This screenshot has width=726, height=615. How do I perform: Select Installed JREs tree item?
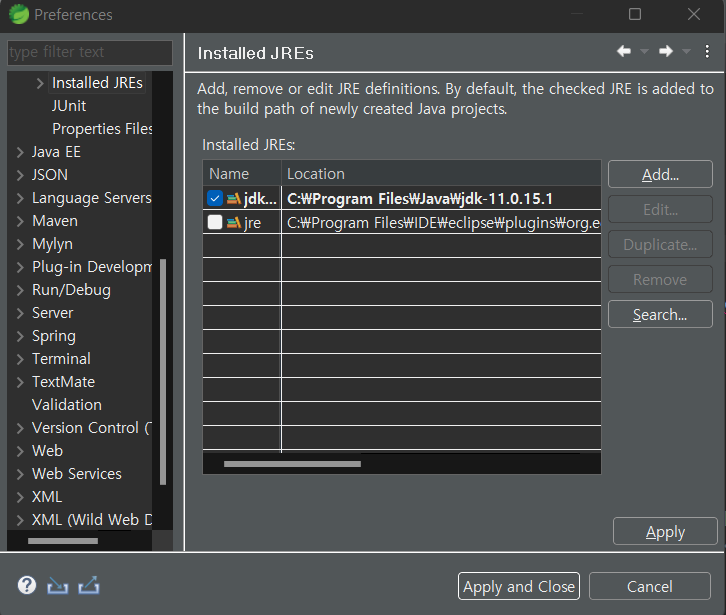97,83
